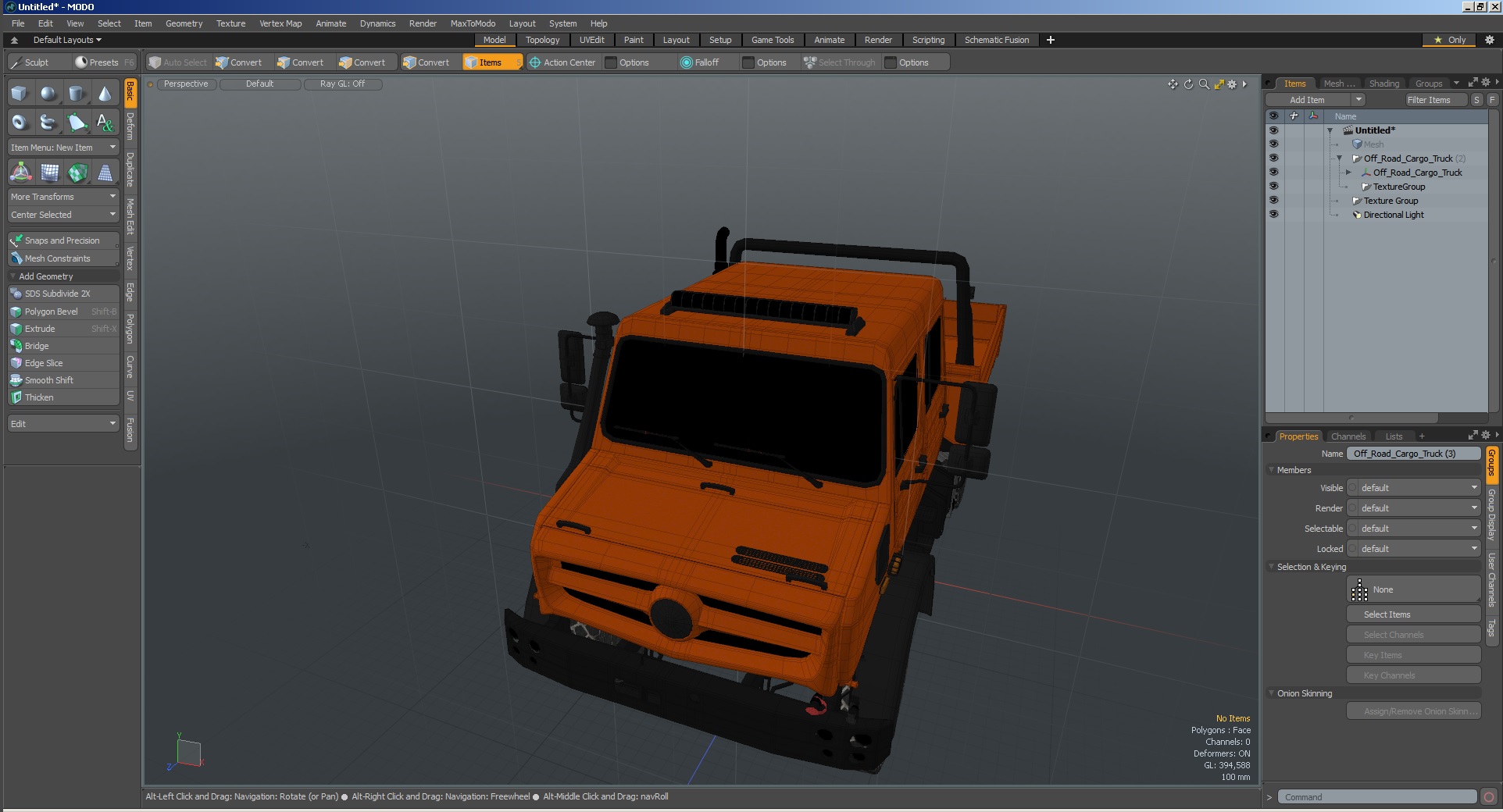Screen dimensions: 1503x812
Task: Toggle Falloff Options checkbox
Action: click(748, 62)
